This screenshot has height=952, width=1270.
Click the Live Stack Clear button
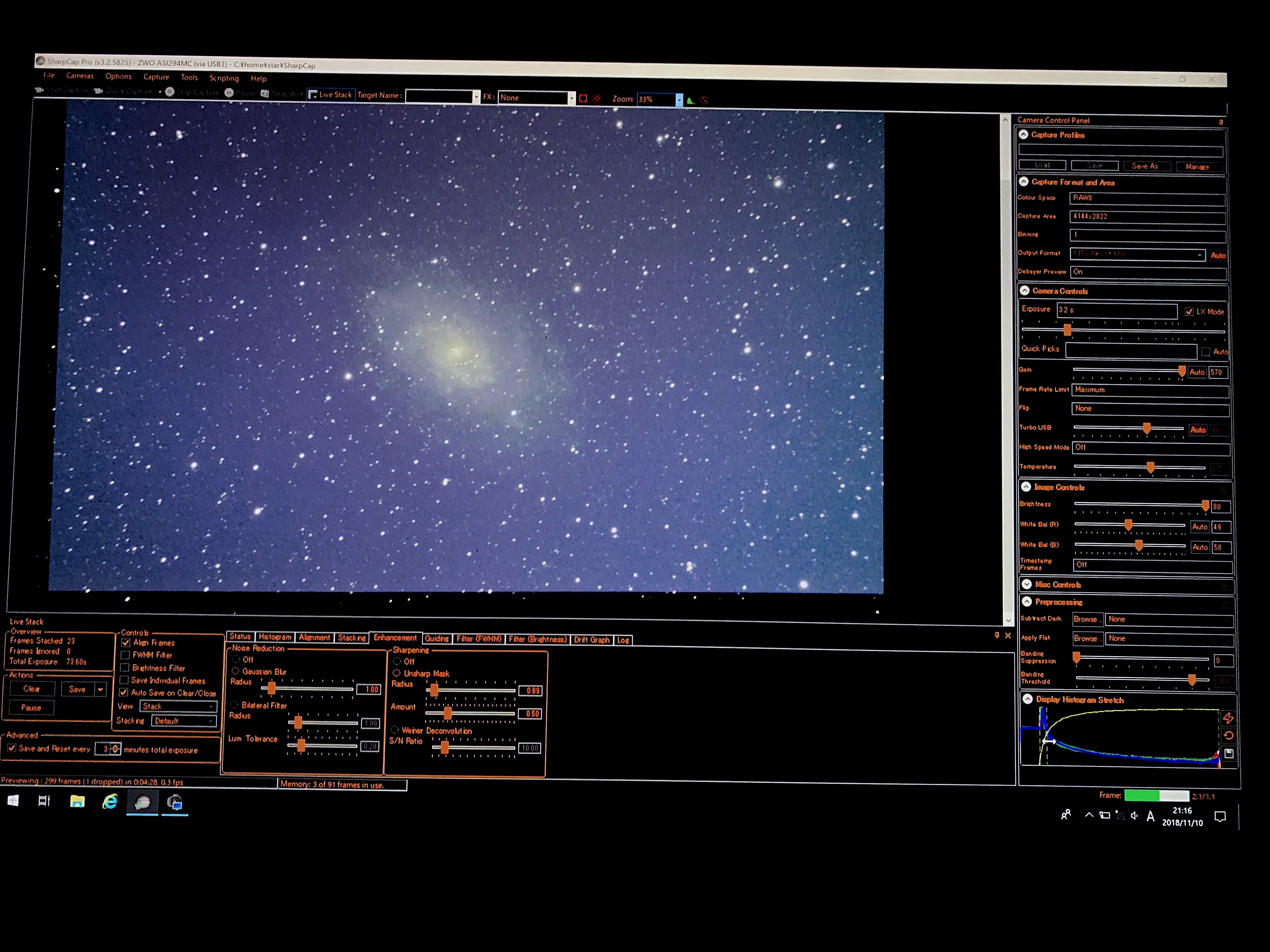(x=31, y=688)
